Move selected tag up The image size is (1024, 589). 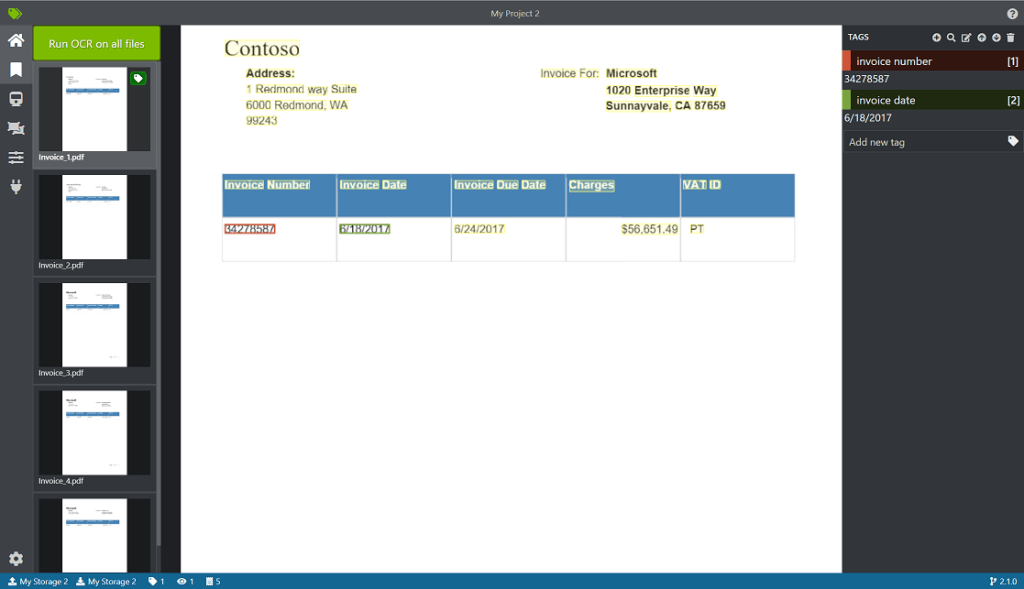click(x=981, y=38)
